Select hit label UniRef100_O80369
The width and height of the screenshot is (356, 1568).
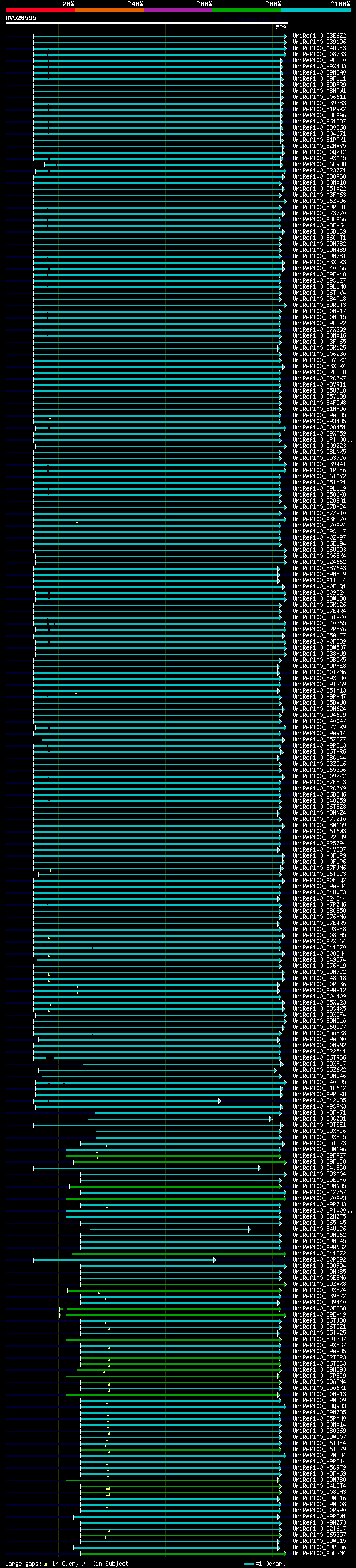point(319,1431)
